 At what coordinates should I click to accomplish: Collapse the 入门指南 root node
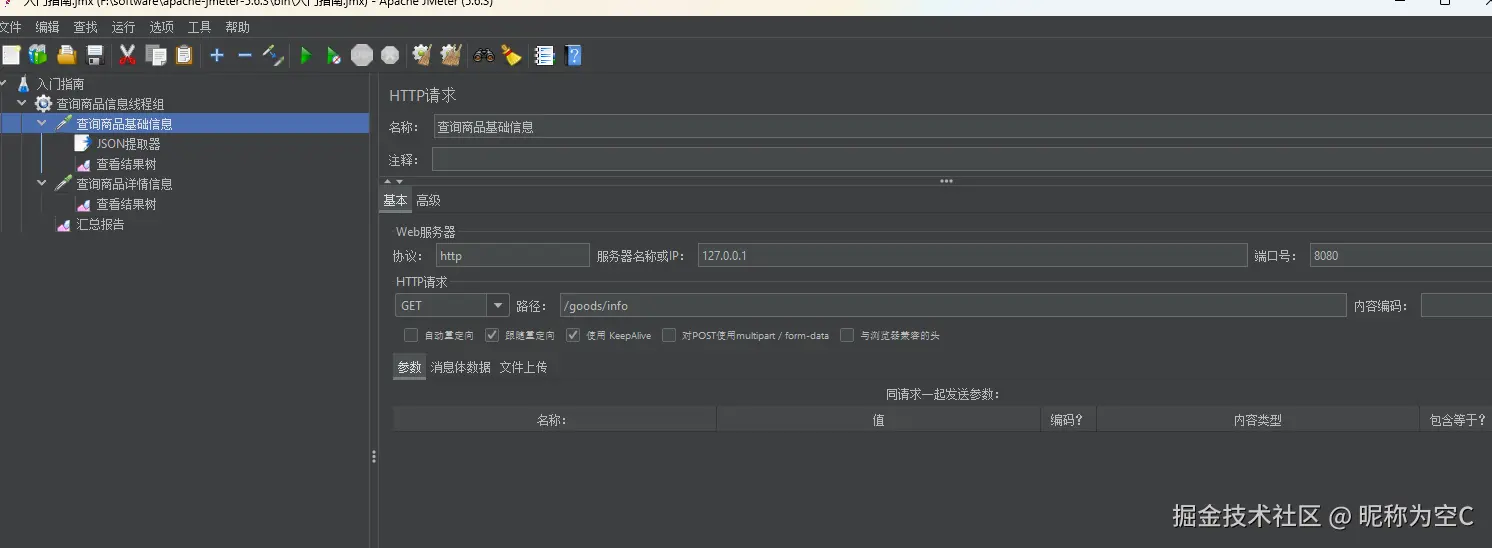coord(5,84)
